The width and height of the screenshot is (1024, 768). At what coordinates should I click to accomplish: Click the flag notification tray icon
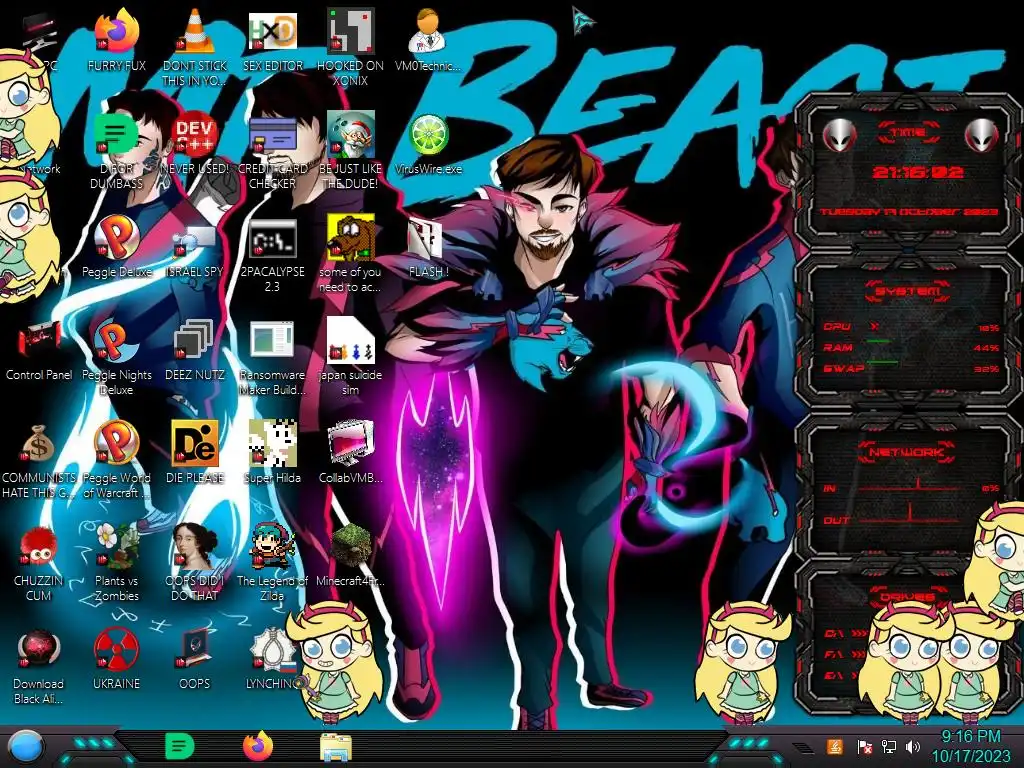click(864, 747)
